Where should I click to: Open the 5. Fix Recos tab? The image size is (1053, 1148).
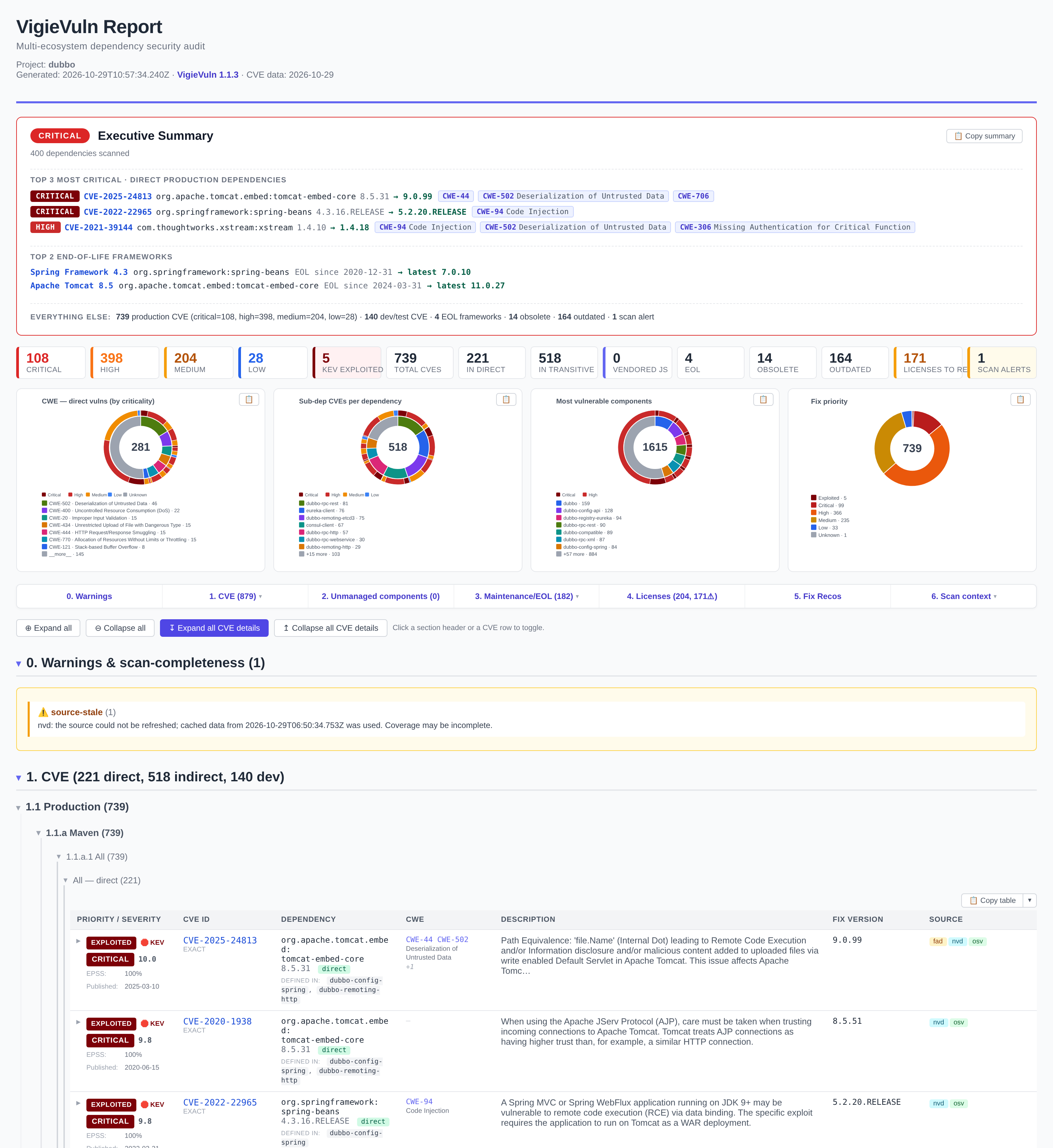(818, 596)
